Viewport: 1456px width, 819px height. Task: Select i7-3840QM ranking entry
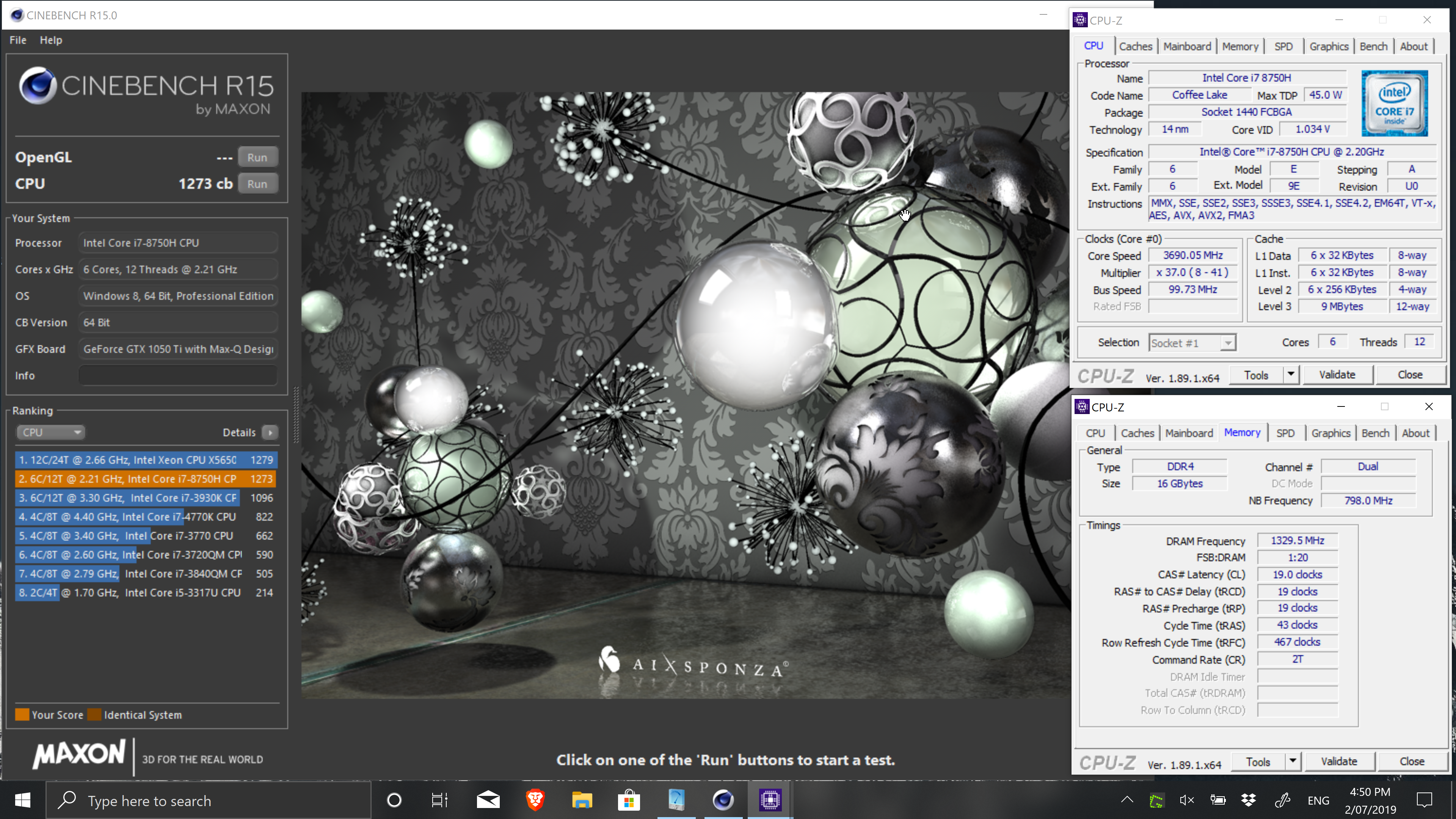[x=146, y=574]
